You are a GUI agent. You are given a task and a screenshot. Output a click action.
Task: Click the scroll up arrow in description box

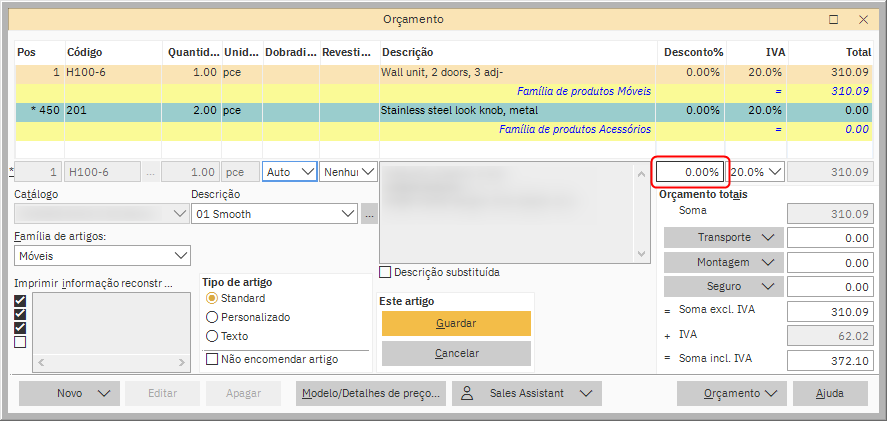pyautogui.click(x=643, y=175)
